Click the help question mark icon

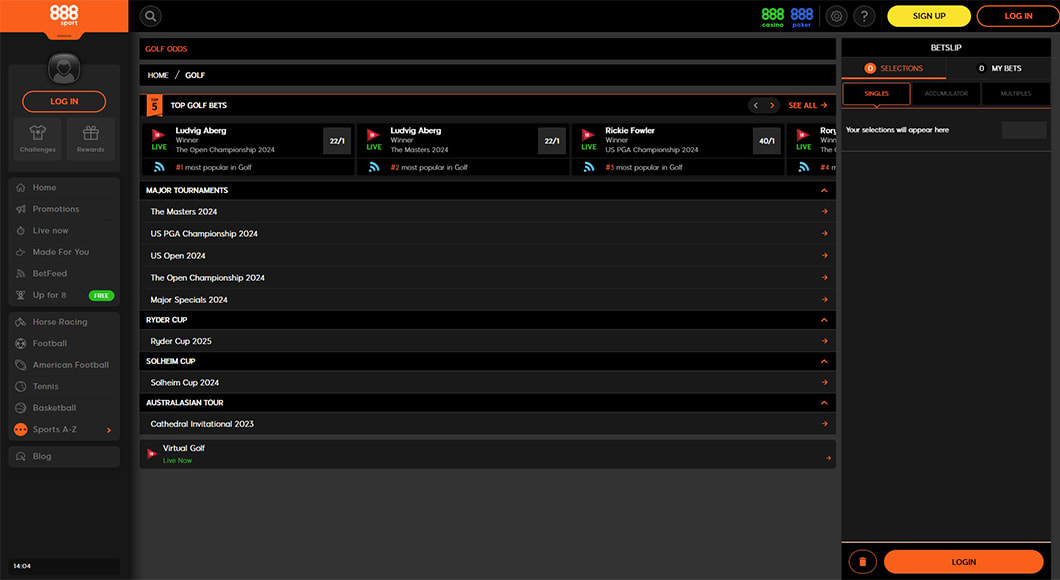(x=864, y=16)
